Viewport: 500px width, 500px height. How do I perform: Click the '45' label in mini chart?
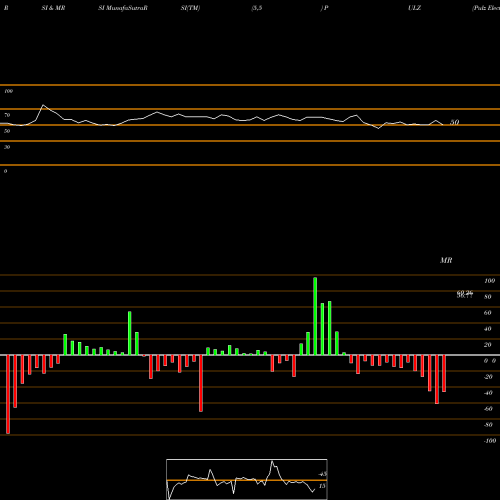[x=322, y=474]
